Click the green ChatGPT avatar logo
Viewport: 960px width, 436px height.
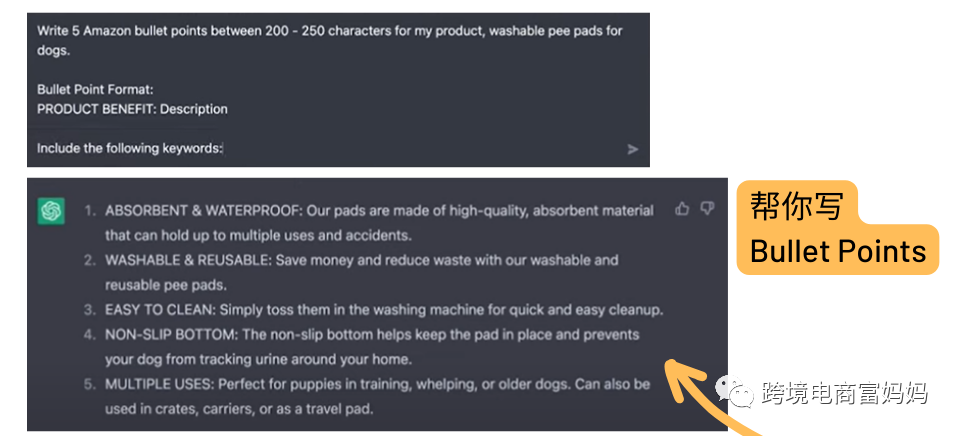tap(51, 211)
